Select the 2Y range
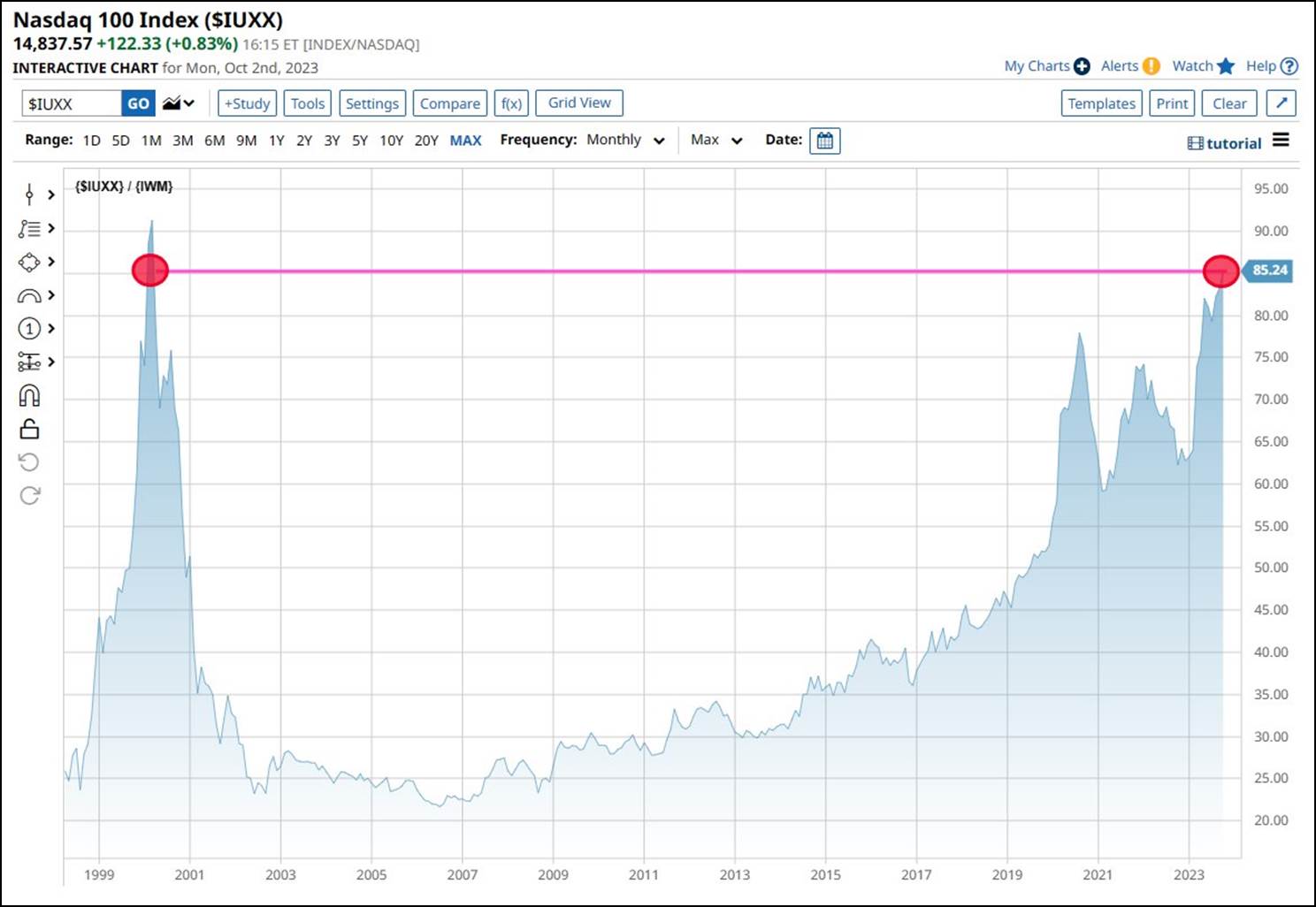Viewport: 1316px width, 907px height. pyautogui.click(x=304, y=141)
